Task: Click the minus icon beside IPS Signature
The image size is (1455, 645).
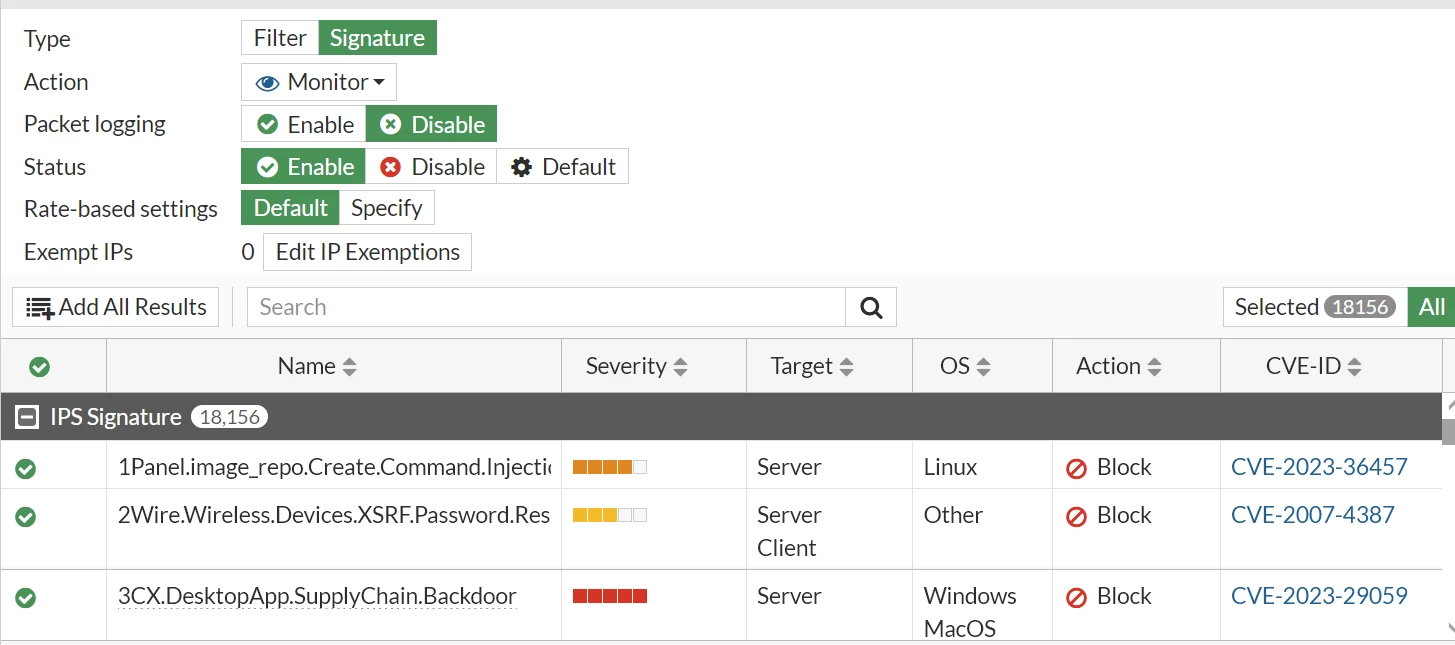Action: pyautogui.click(x=27, y=417)
